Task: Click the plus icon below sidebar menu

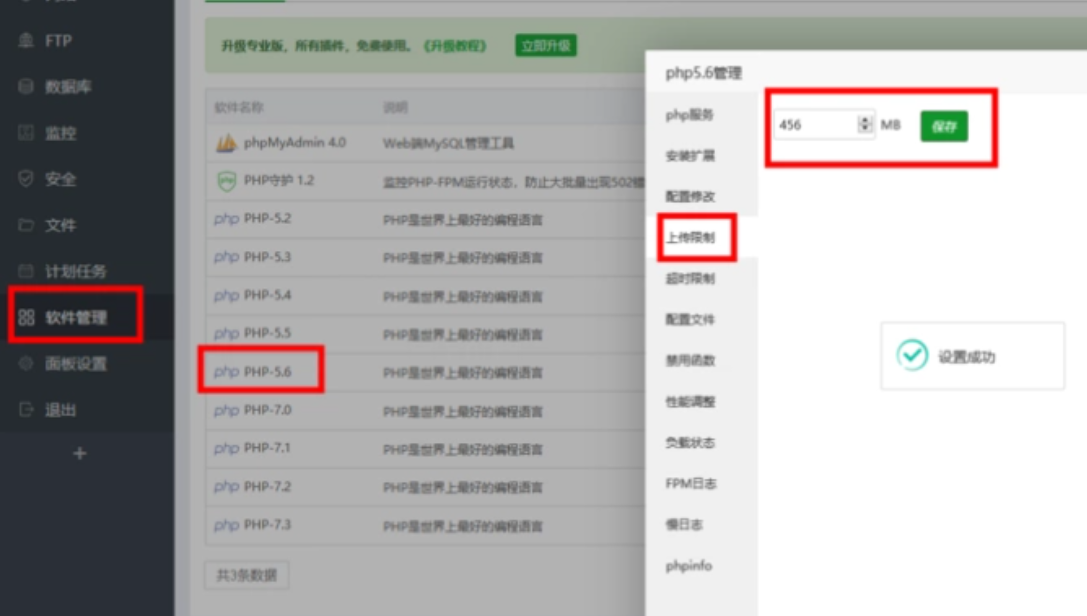Action: (80, 453)
